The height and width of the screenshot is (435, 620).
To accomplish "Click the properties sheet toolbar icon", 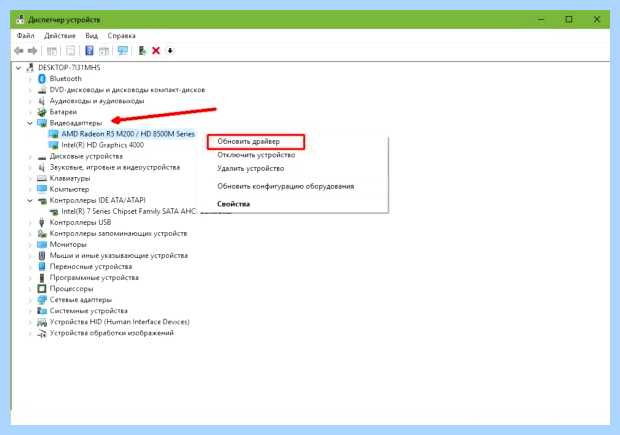I will point(70,51).
